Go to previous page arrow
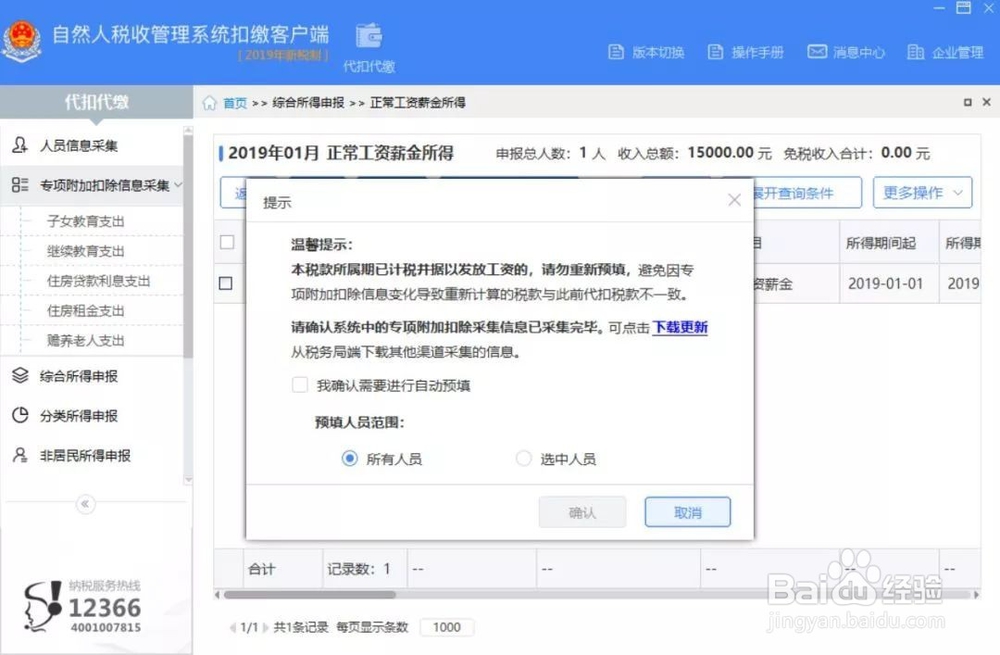This screenshot has width=1000, height=655. (233, 628)
